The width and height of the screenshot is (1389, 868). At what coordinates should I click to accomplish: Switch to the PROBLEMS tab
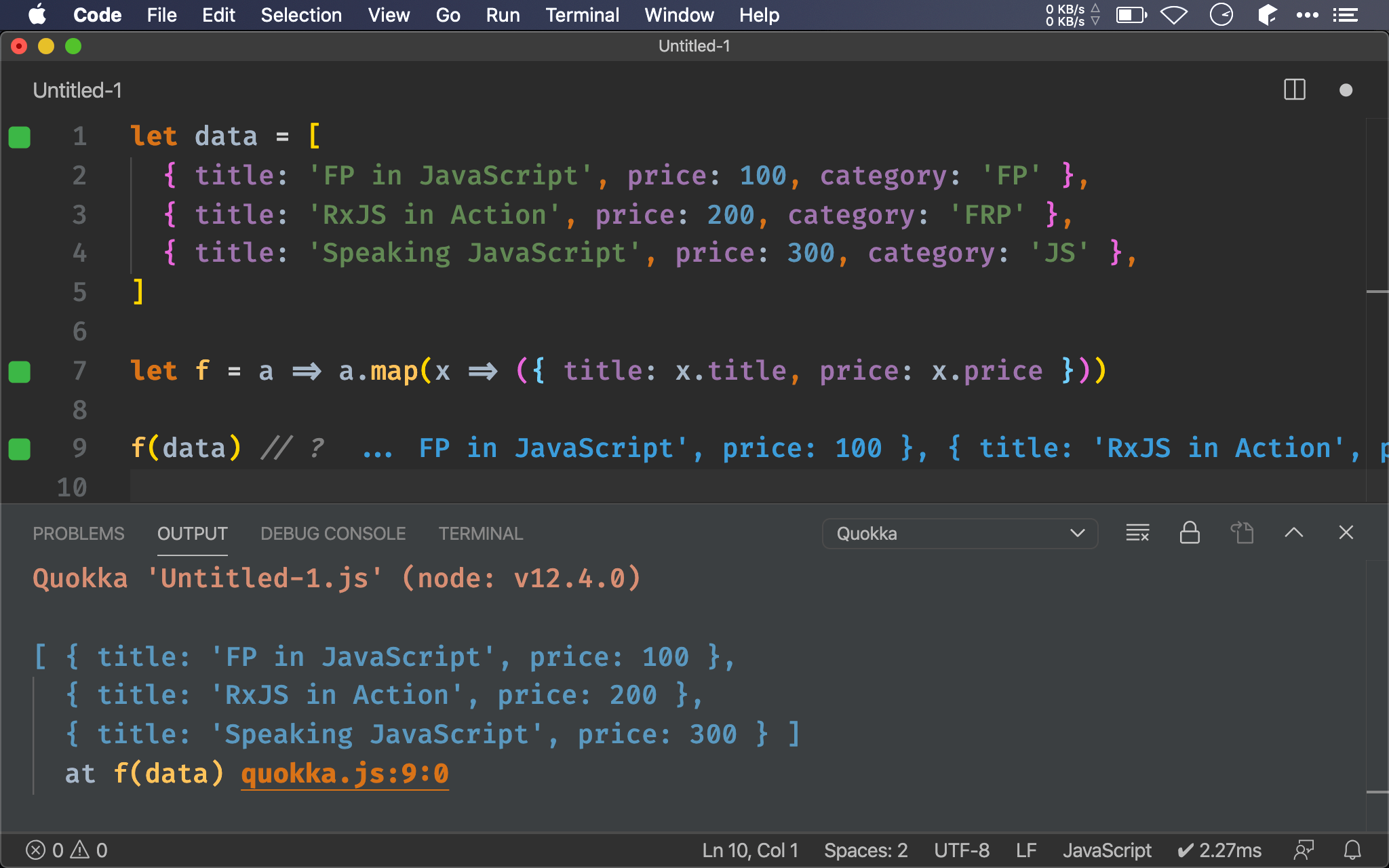click(x=79, y=534)
